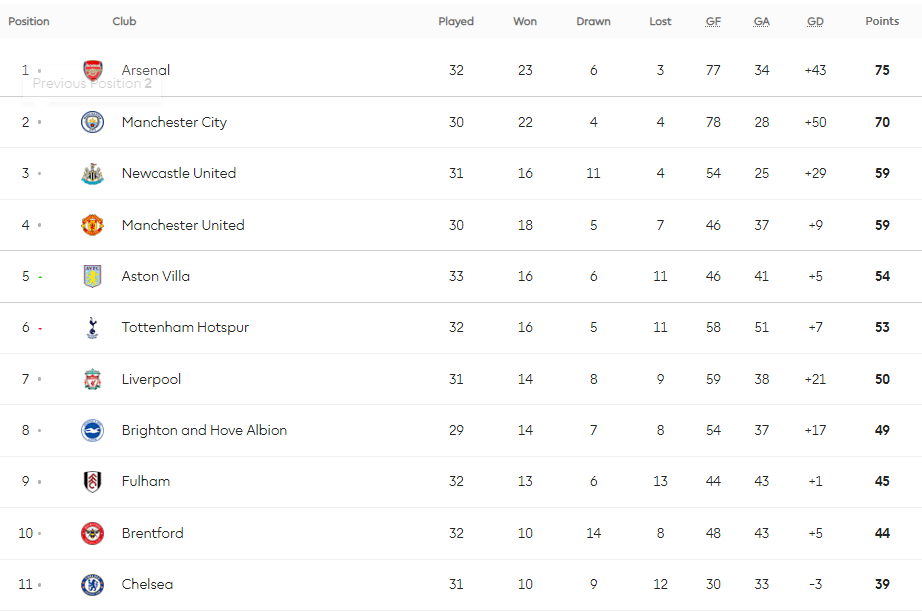Click the Arsenal club crest
The image size is (922, 611).
point(92,71)
